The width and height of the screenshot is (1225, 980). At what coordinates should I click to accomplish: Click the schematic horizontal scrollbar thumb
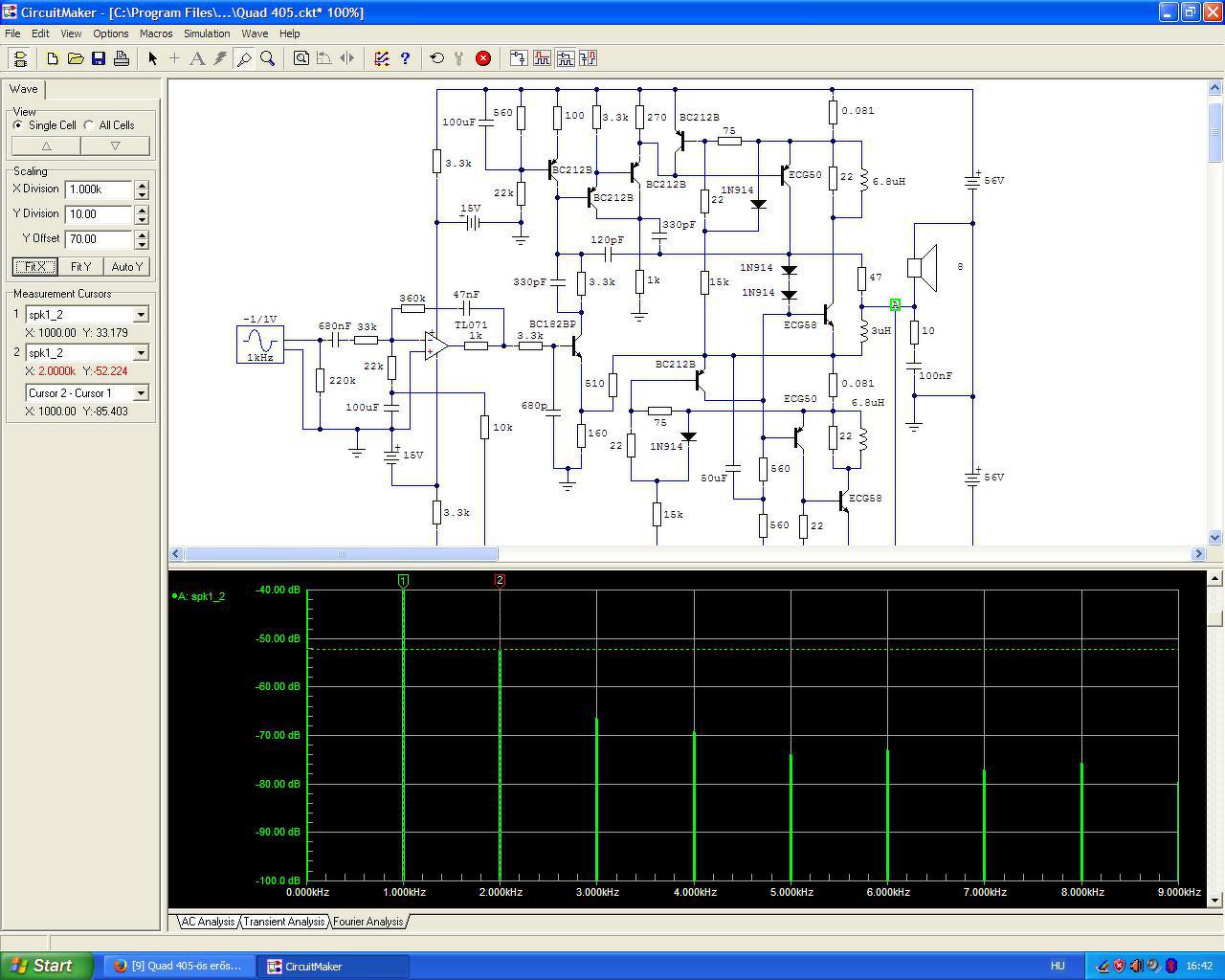[x=341, y=553]
